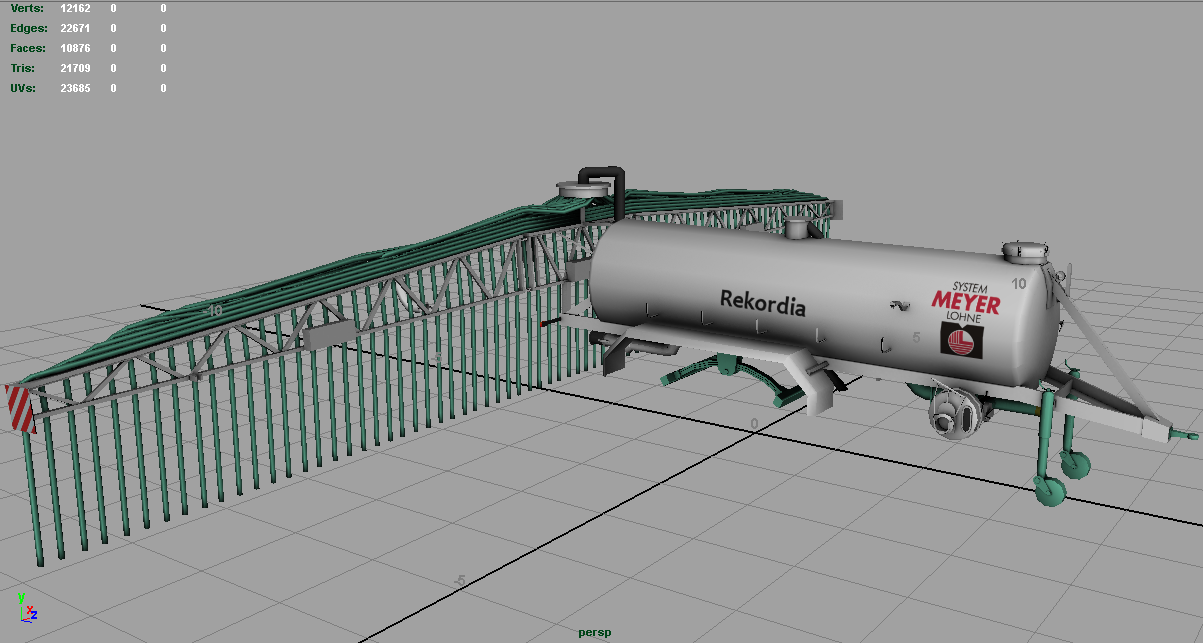Screen dimensions: 1203x643
Task: Click the view axis gizmo icon
Action: 27,608
